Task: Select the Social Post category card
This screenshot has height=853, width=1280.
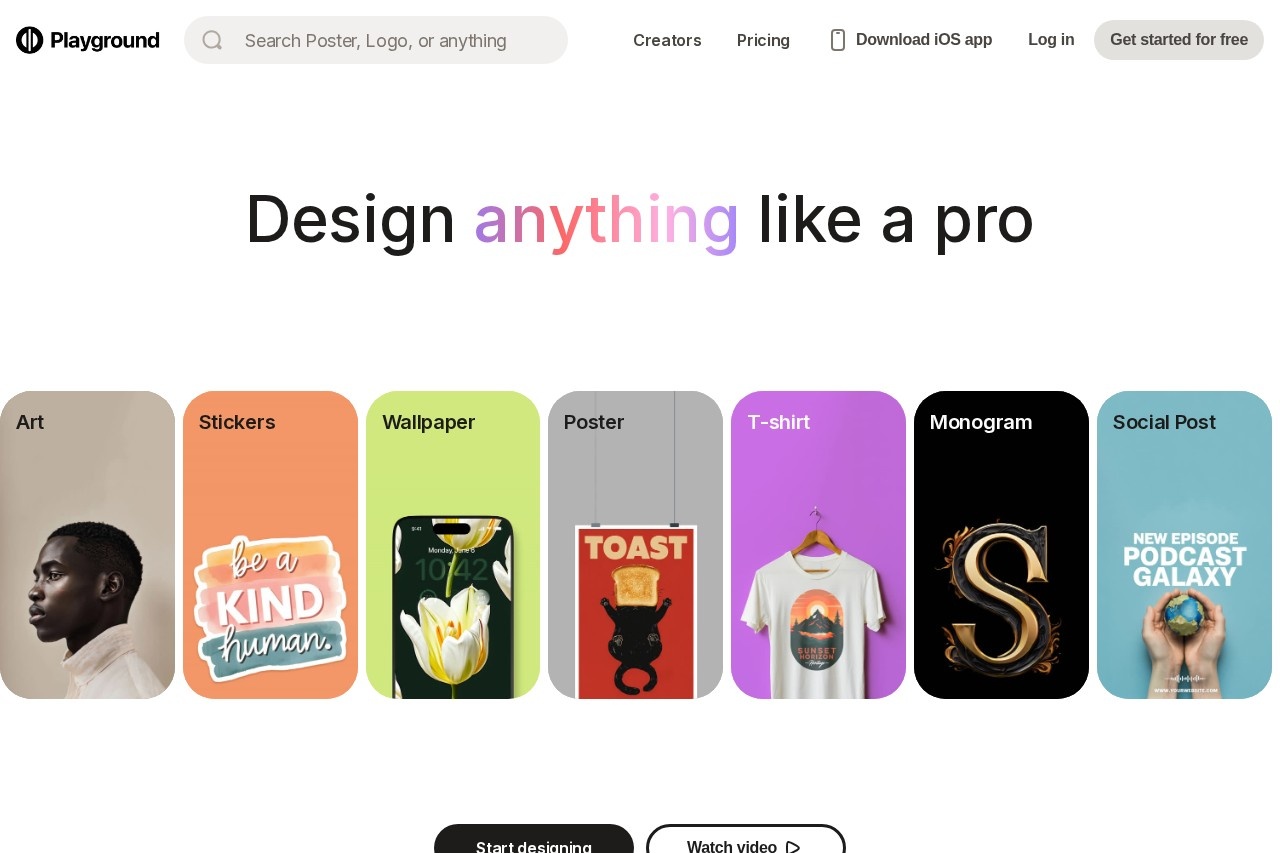Action: click(1184, 545)
